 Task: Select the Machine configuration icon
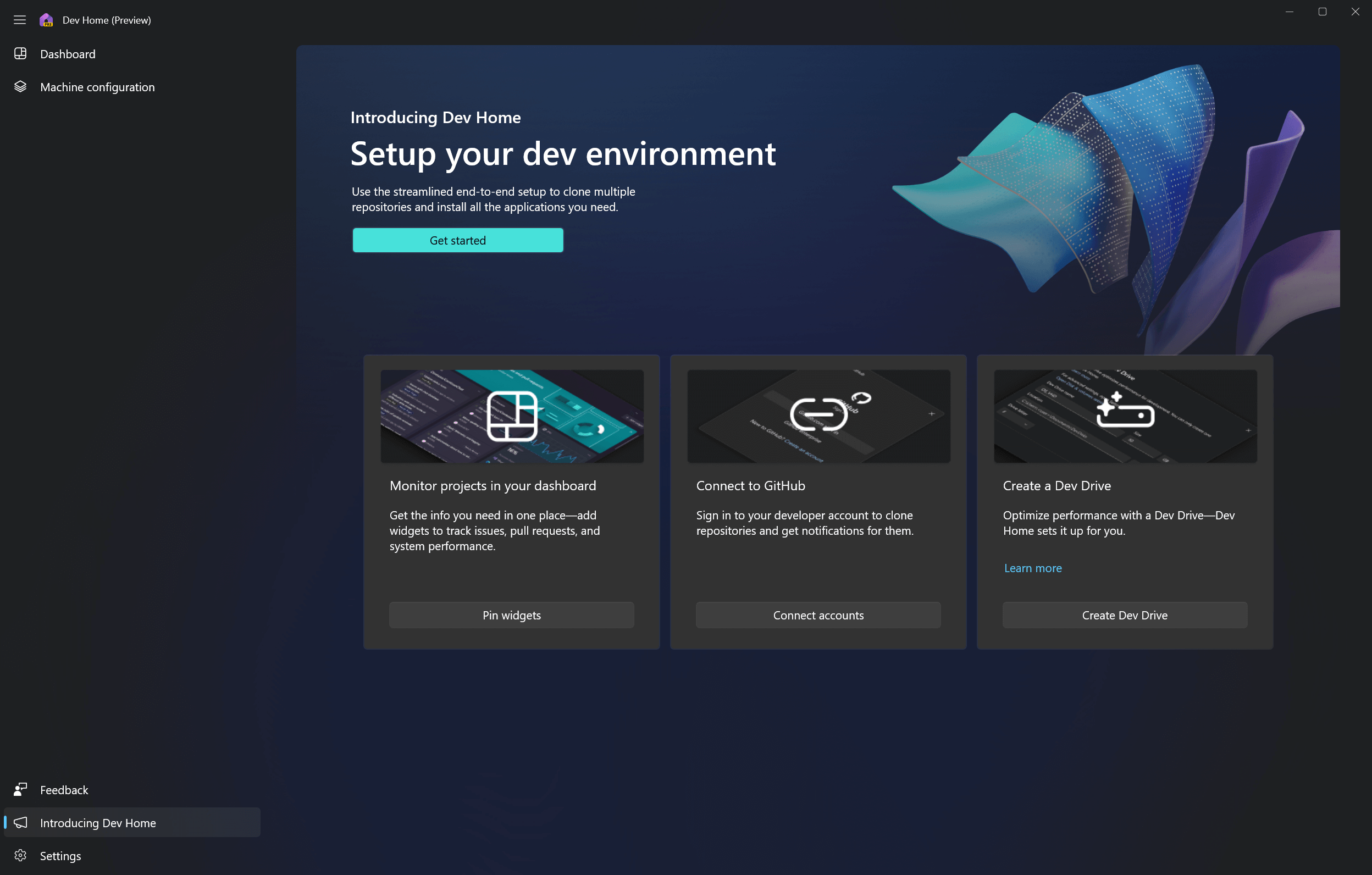click(21, 87)
